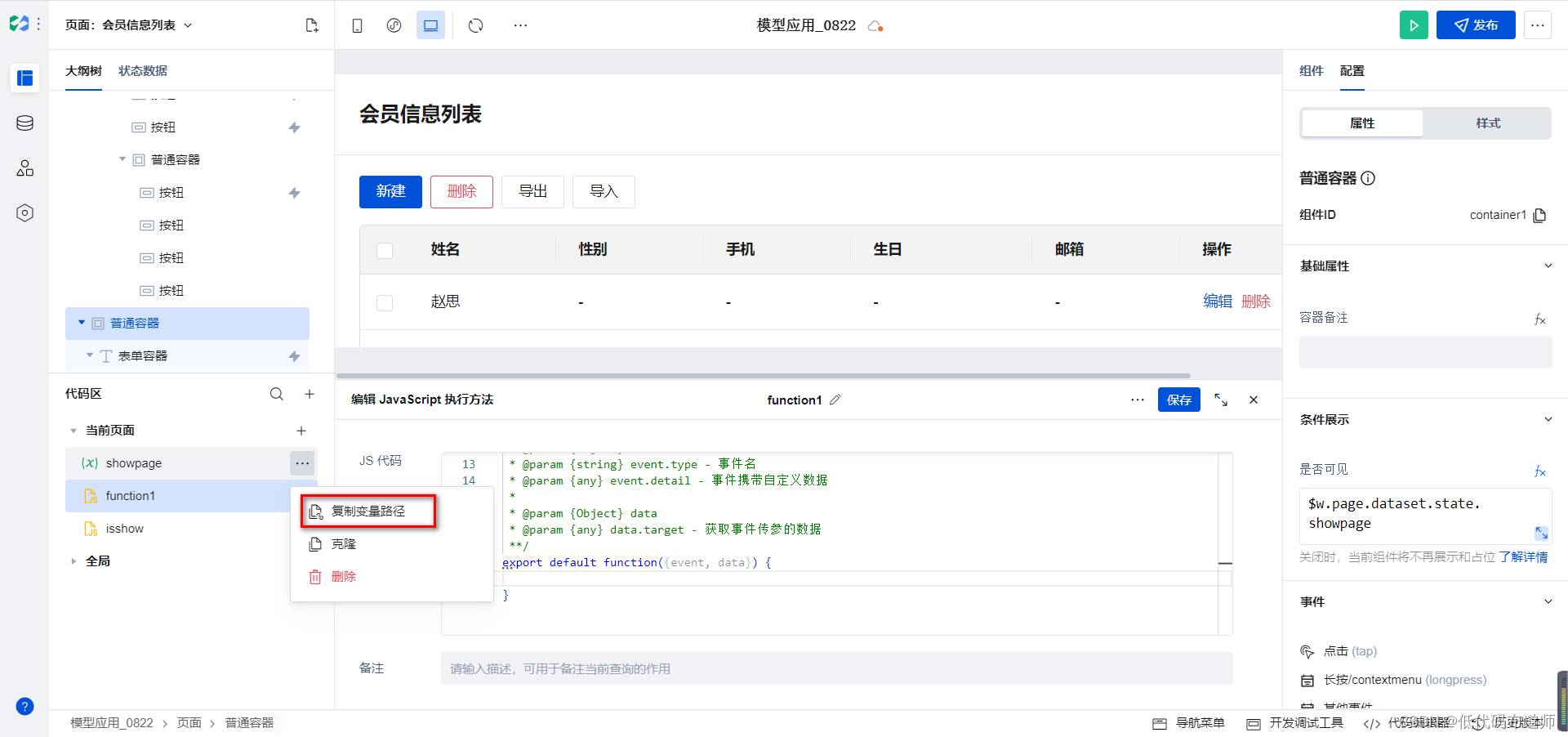Screen dimensions: 1568x737
Task: Click the canvas horizontal scrollbar
Action: [763, 376]
